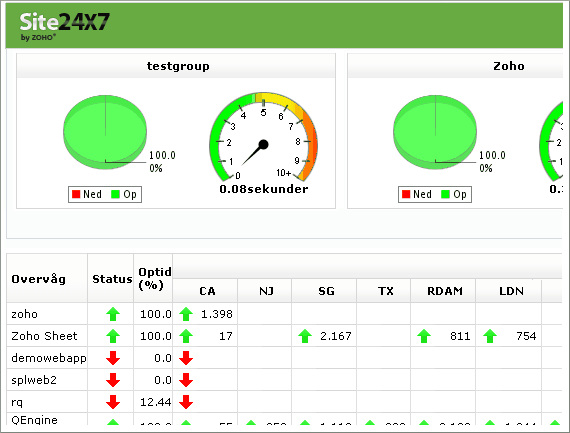
Task: Click the testgroup panel title
Action: pos(178,66)
